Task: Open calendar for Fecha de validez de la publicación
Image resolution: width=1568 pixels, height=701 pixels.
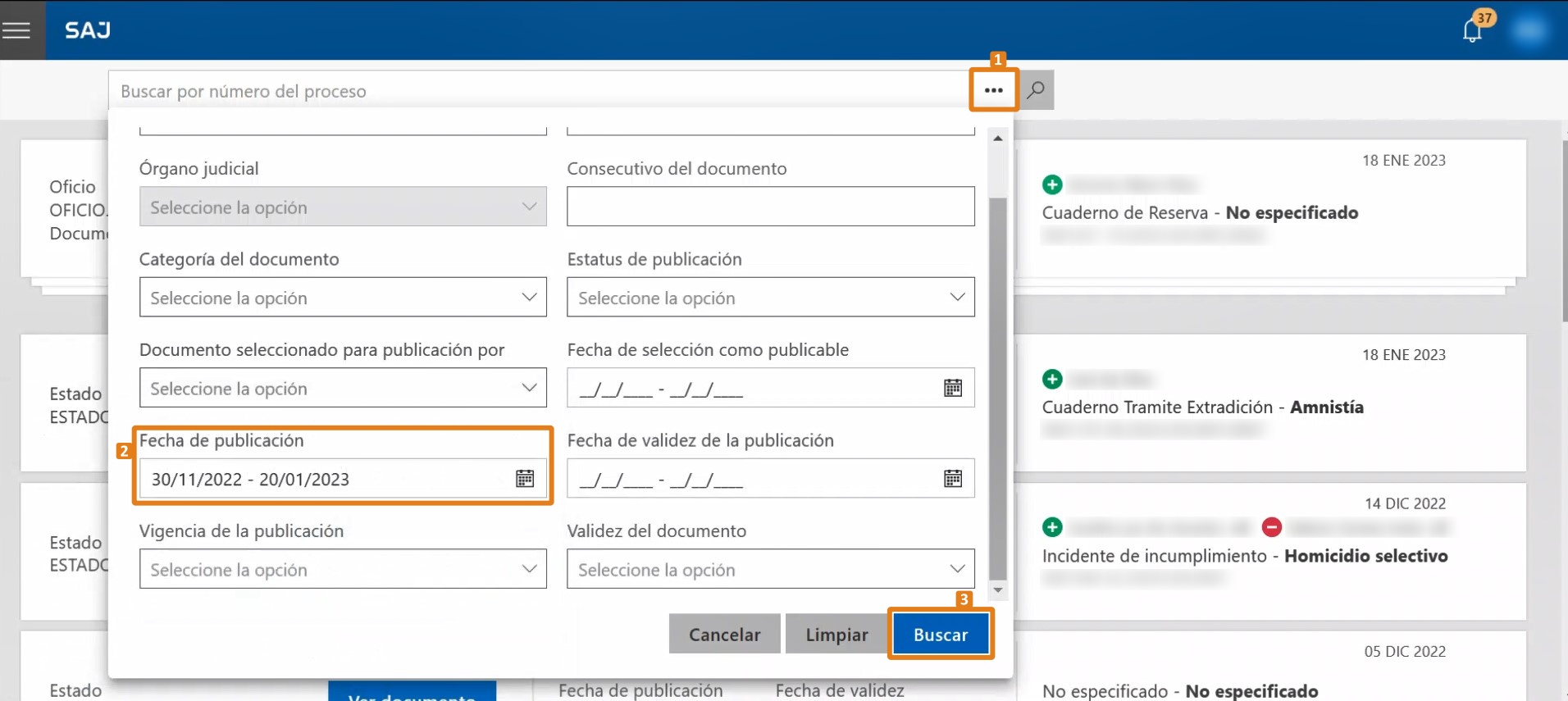Action: (x=953, y=478)
